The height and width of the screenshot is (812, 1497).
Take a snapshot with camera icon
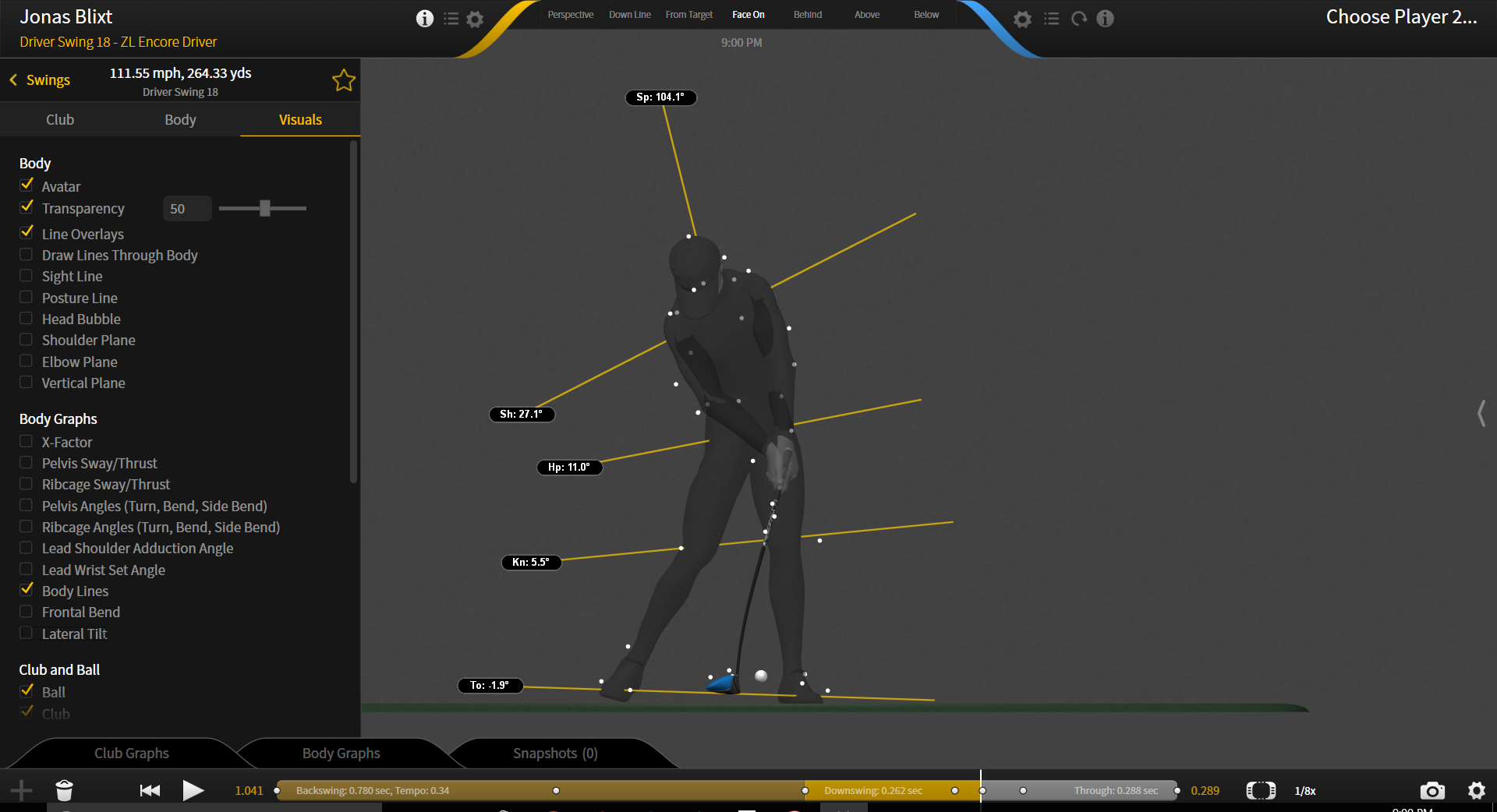1432,791
